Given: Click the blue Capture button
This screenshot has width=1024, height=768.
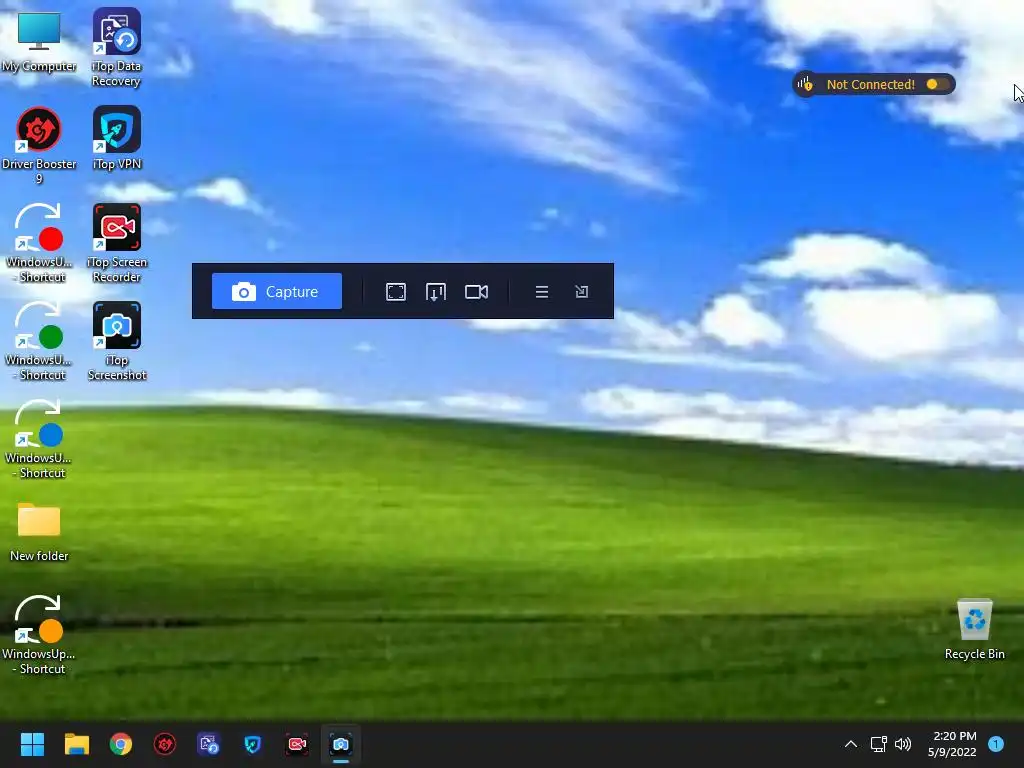Looking at the screenshot, I should [x=277, y=291].
